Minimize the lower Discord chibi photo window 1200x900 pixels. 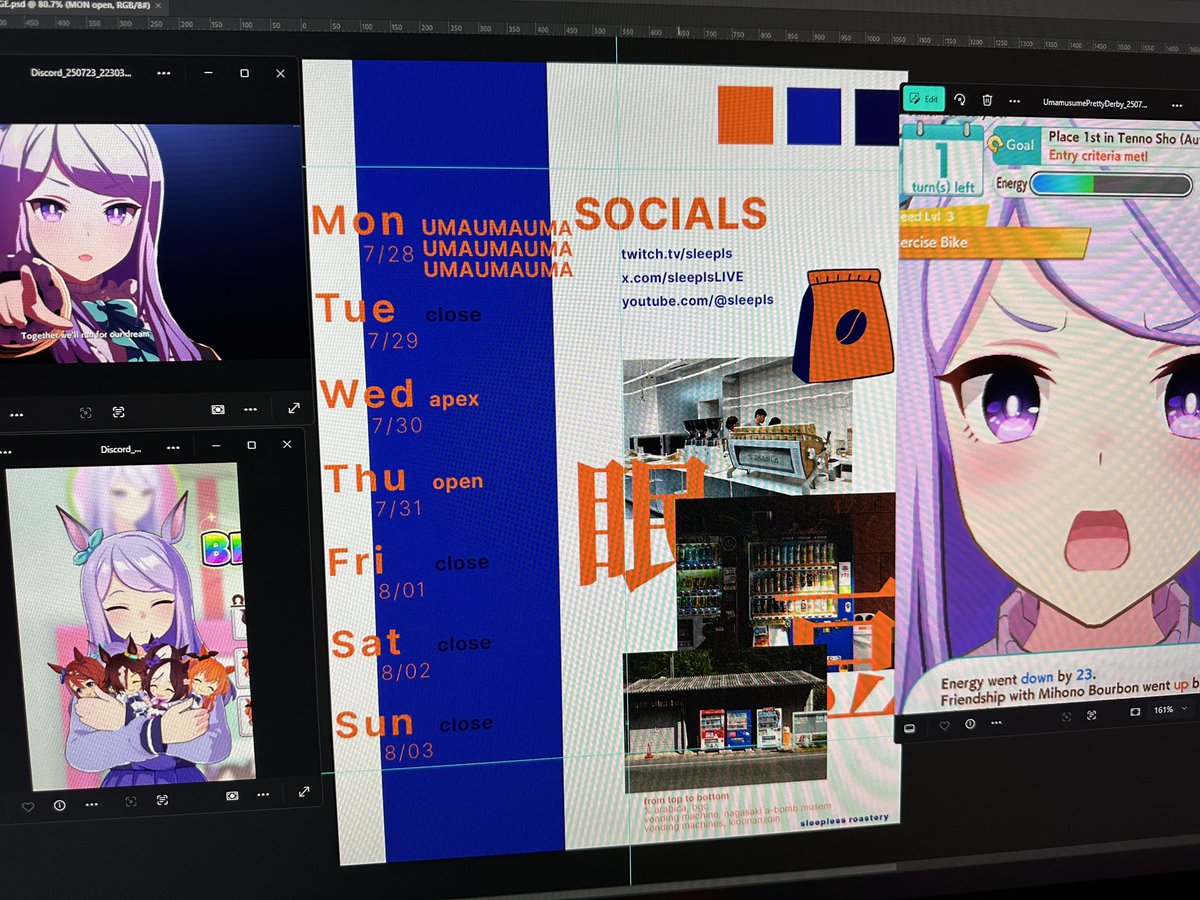[218, 446]
